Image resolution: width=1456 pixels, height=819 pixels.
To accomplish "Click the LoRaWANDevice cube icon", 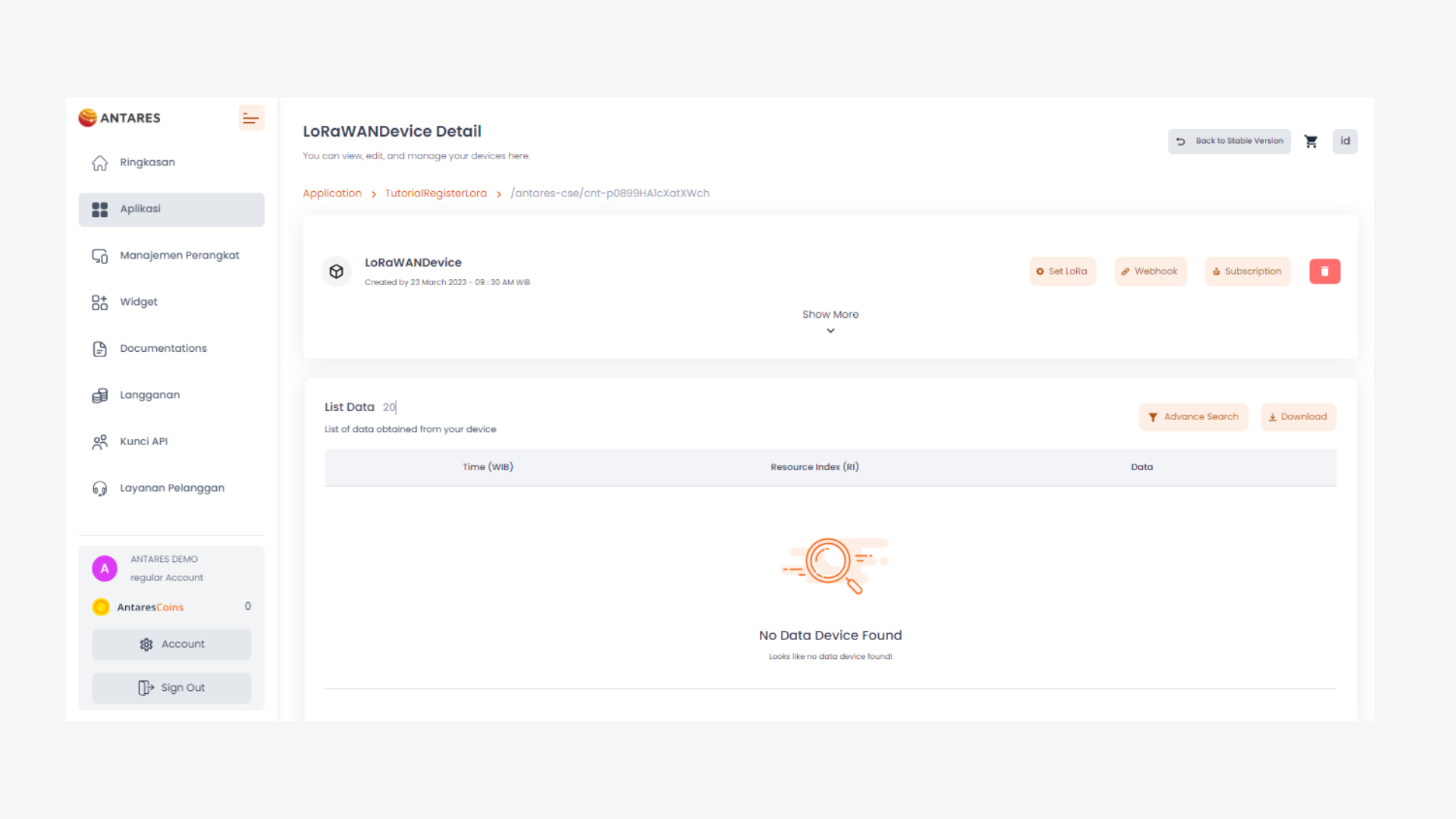I will coord(337,271).
